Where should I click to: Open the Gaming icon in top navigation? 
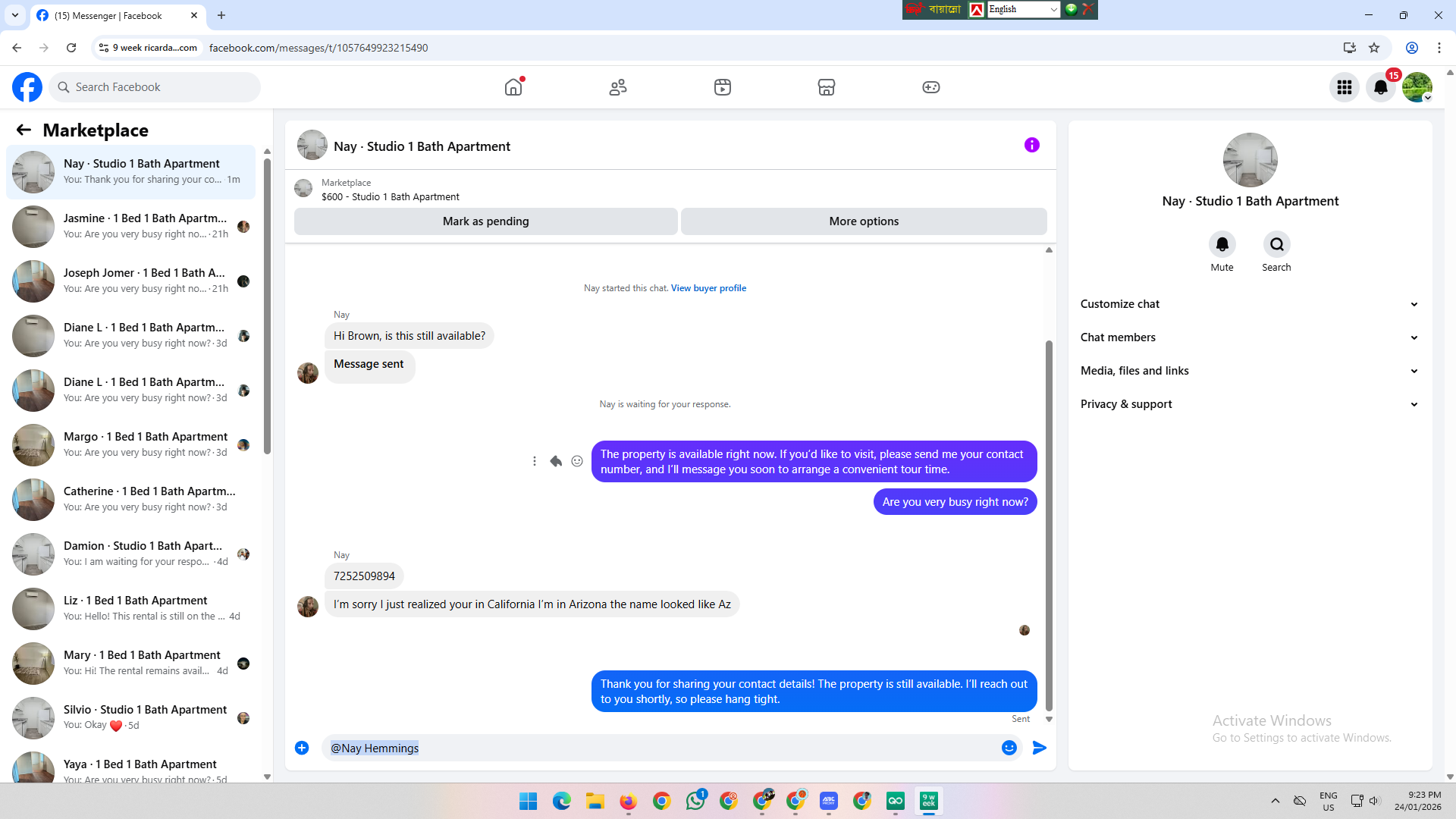930,87
